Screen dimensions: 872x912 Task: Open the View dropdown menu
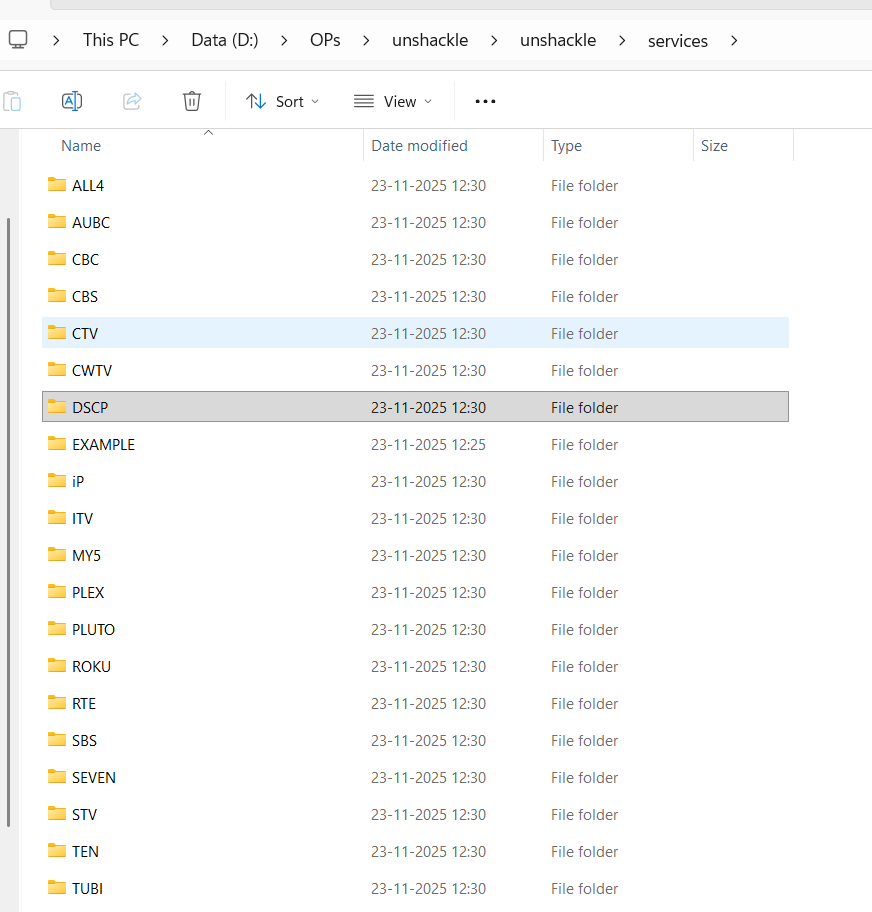(393, 101)
